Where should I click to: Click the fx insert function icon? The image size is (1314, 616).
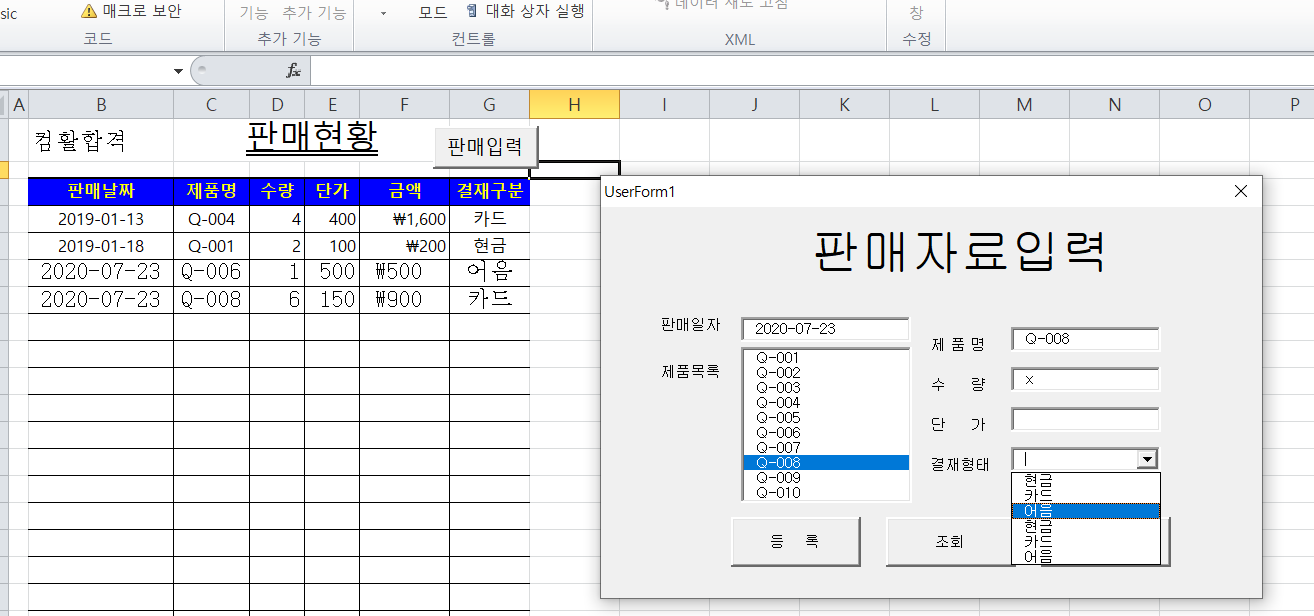pos(293,70)
